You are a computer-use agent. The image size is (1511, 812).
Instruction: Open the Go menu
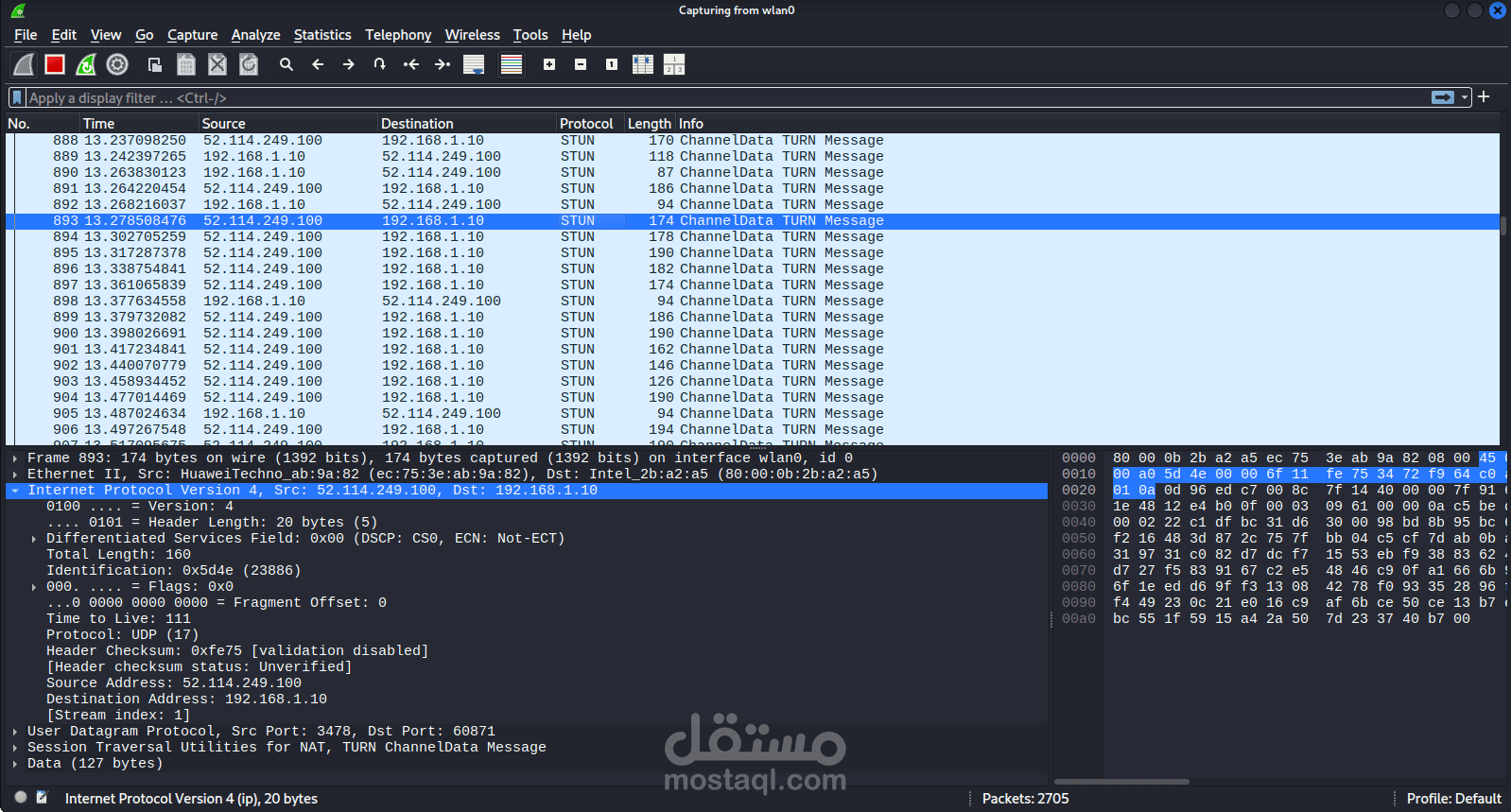coord(144,35)
